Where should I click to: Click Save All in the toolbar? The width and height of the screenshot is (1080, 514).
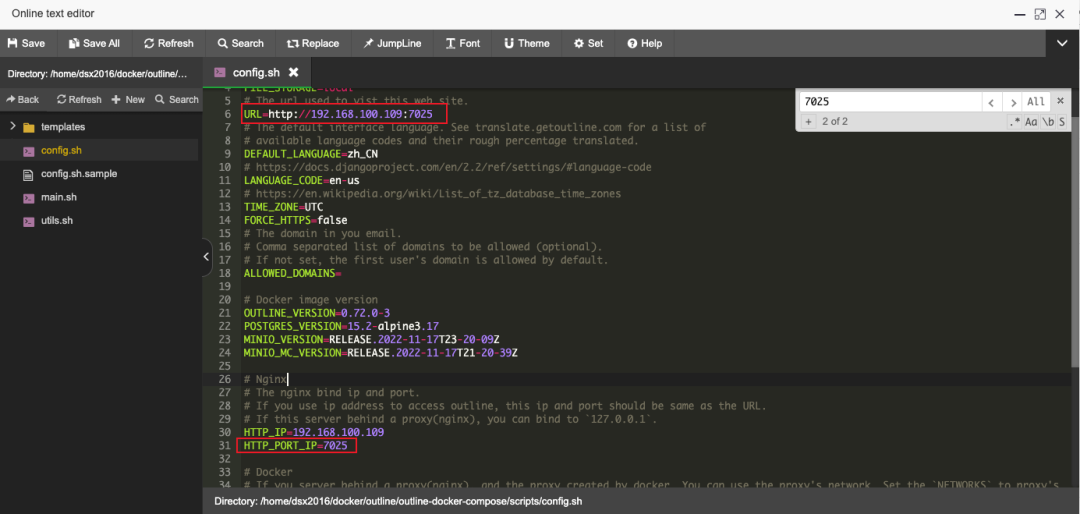94,43
